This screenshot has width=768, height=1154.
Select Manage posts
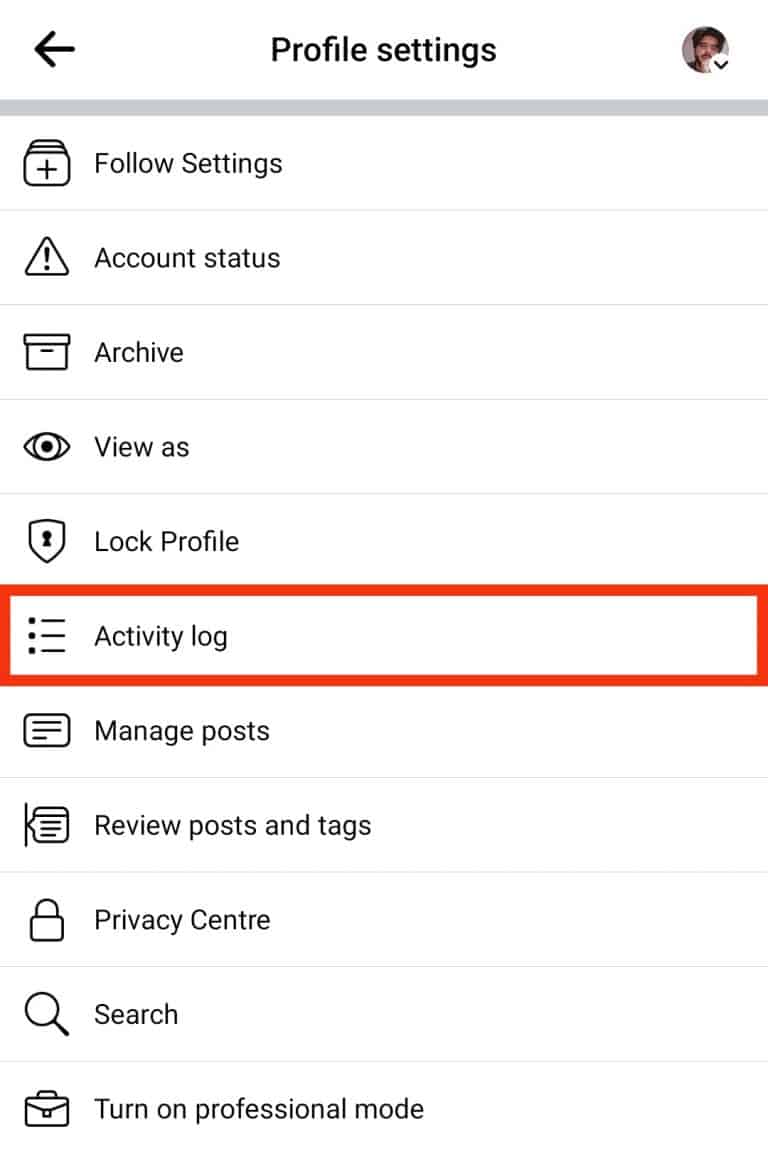coord(182,731)
